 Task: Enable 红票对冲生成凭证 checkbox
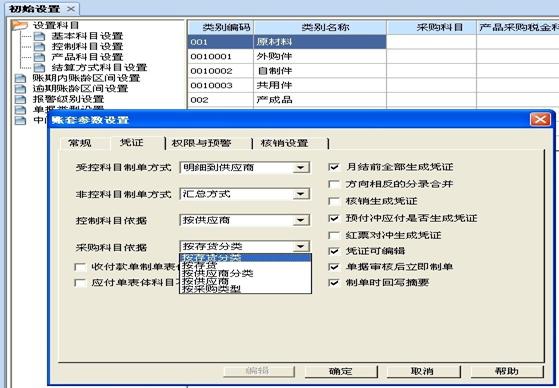[x=334, y=235]
